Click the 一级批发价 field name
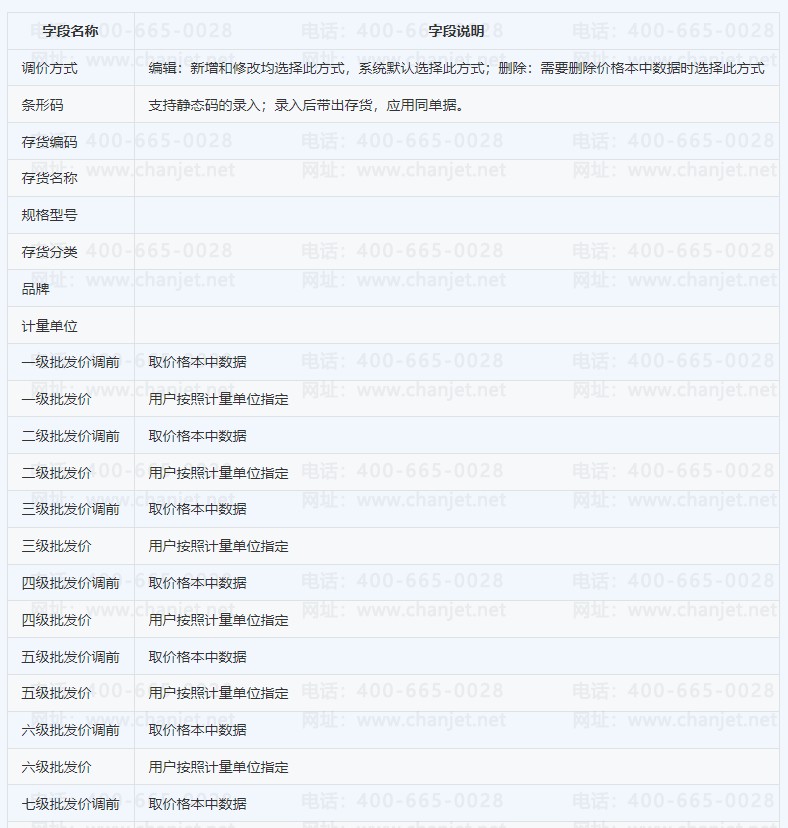The height and width of the screenshot is (828, 788). point(57,399)
